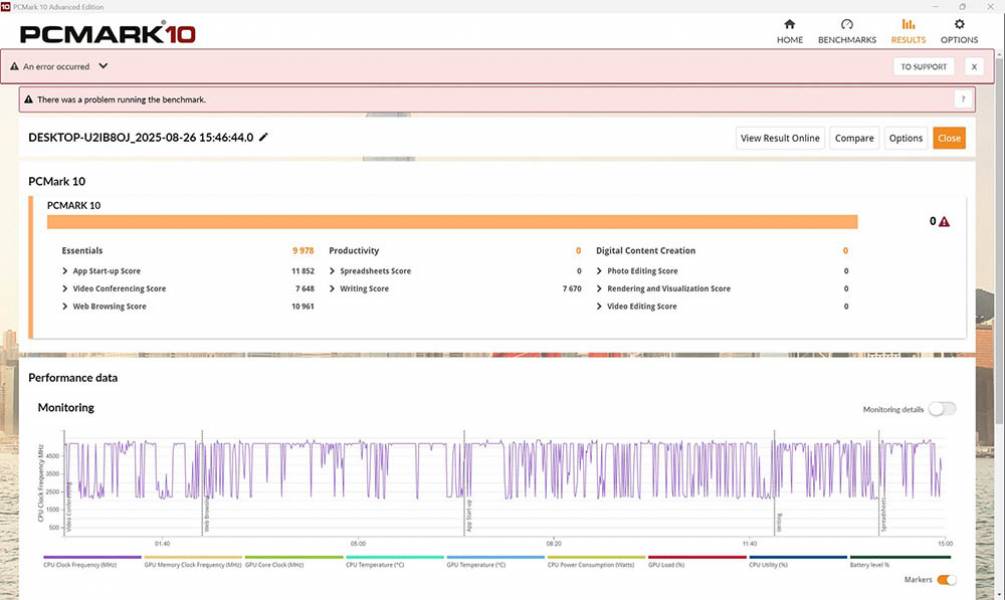The width and height of the screenshot is (1005, 600).
Task: Select the Results bar chart icon
Action: [x=908, y=25]
